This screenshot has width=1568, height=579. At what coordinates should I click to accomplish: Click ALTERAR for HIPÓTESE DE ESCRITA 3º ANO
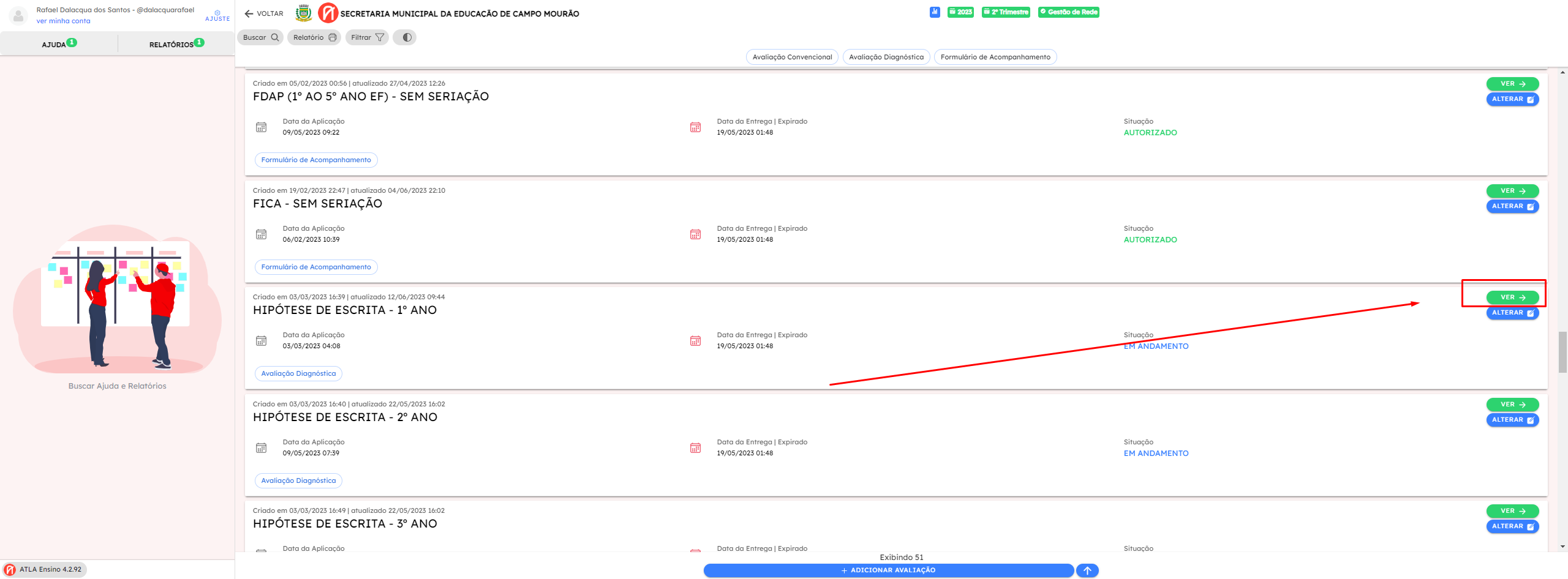pyautogui.click(x=1512, y=526)
